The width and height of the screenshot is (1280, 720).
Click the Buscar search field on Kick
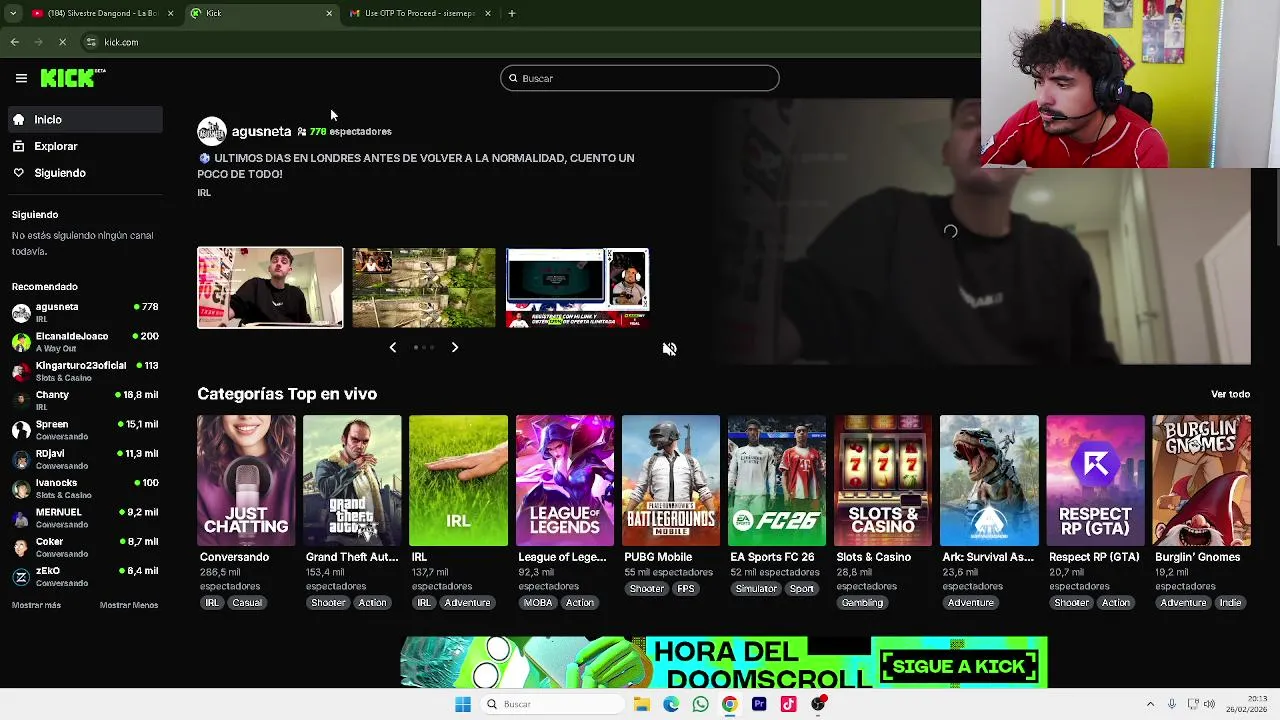[x=640, y=78]
